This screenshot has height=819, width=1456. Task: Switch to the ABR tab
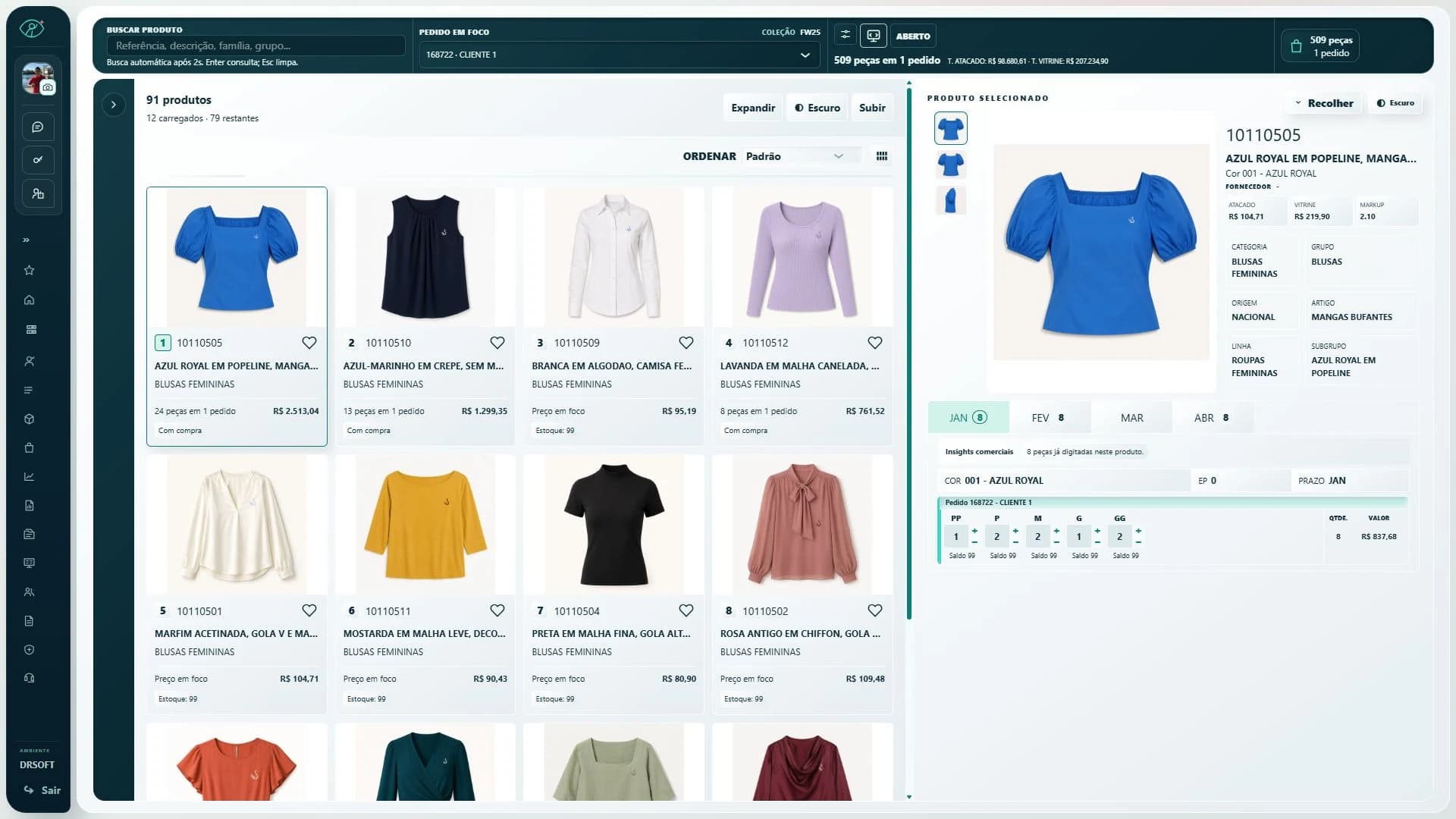[1213, 418]
